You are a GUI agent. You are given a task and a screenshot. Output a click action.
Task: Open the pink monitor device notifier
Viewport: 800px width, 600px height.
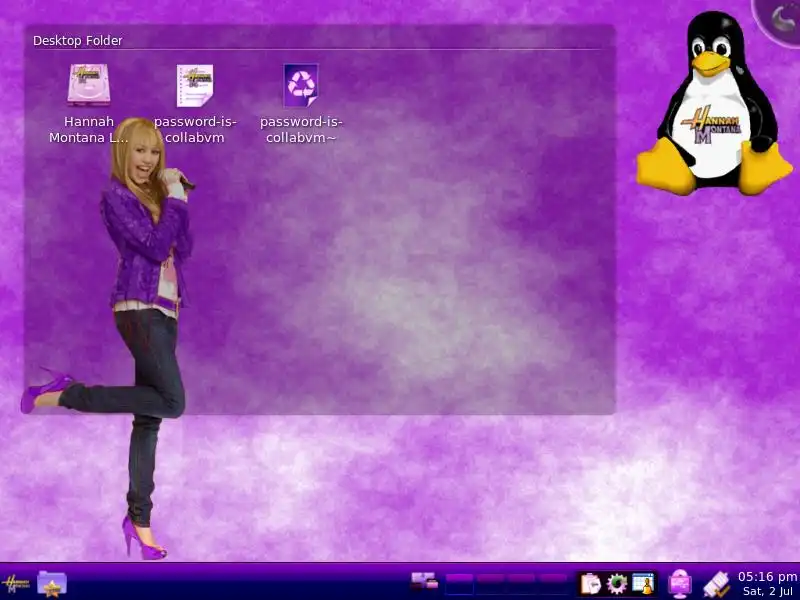pos(680,584)
